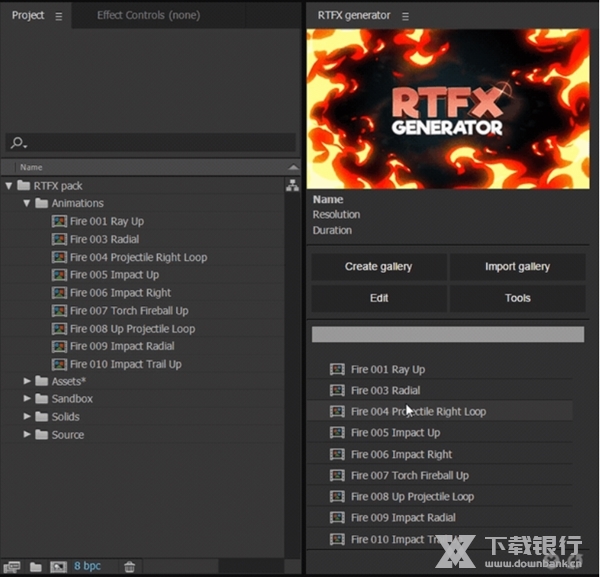Toggle sort order arrow in Name column
Screen dimensions: 600x577
[x=293, y=167]
